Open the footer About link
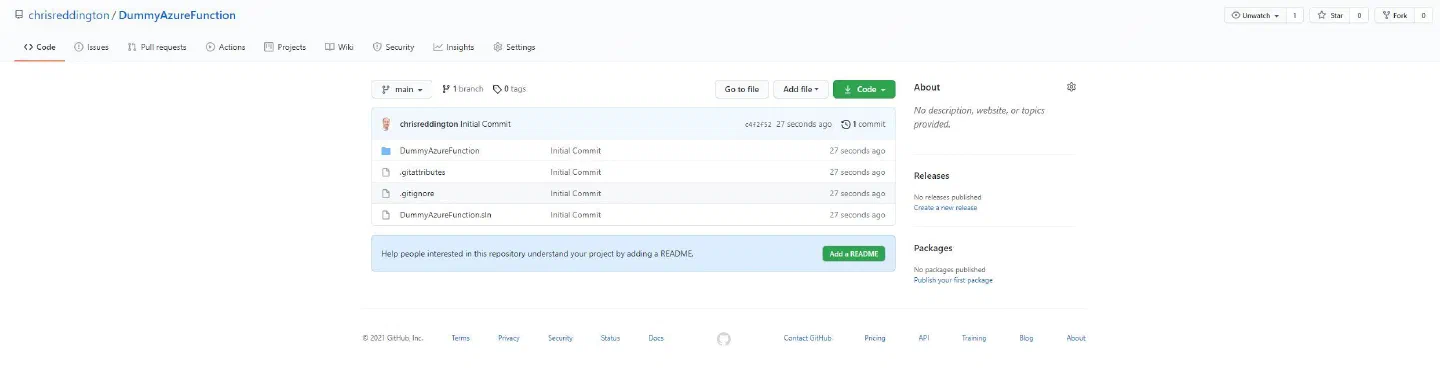 tap(1076, 338)
